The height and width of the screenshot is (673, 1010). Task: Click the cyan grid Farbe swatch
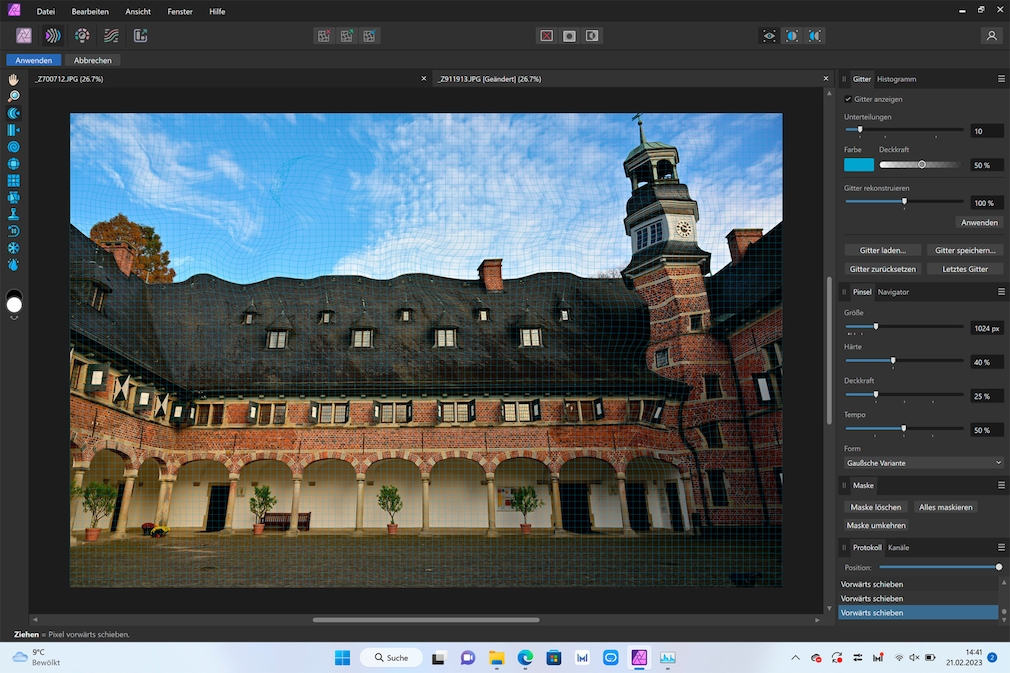click(858, 165)
